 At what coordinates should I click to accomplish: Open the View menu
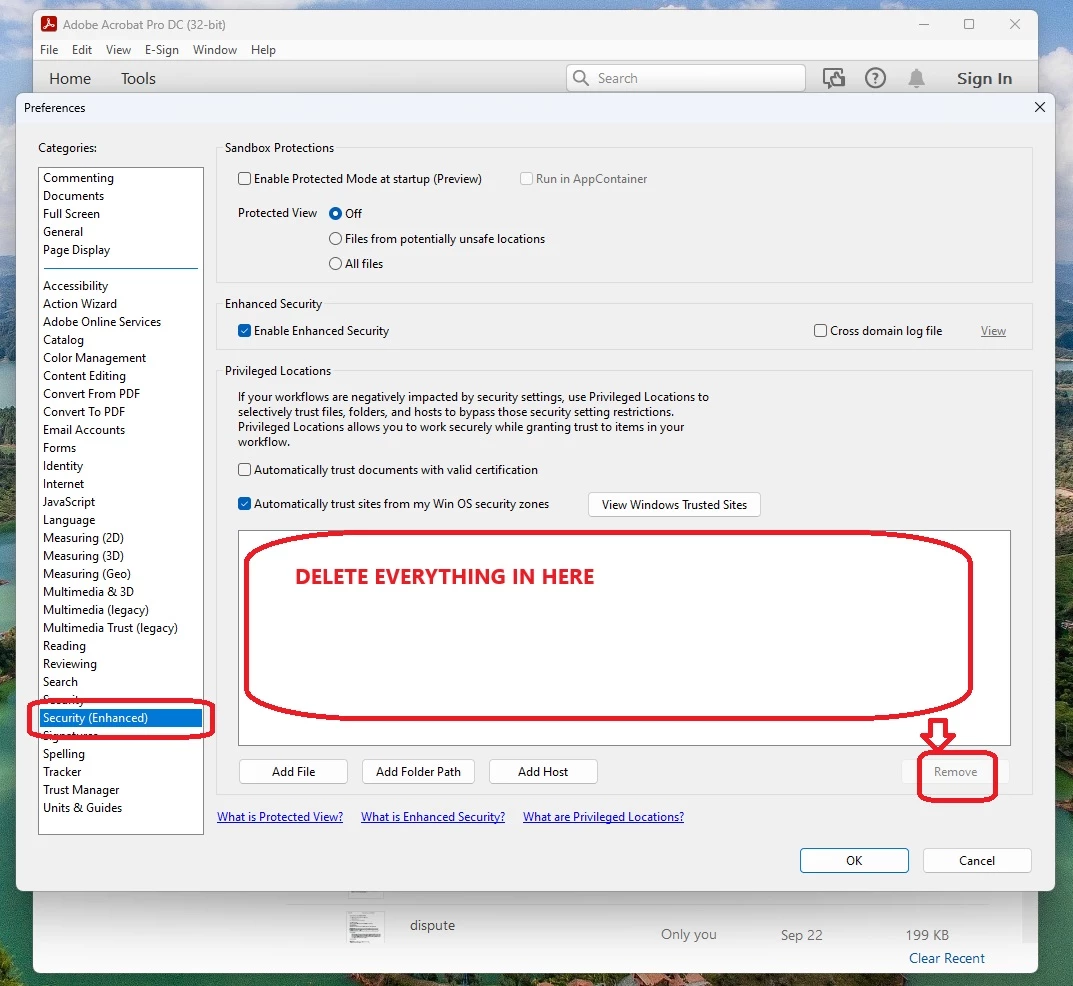pos(118,50)
